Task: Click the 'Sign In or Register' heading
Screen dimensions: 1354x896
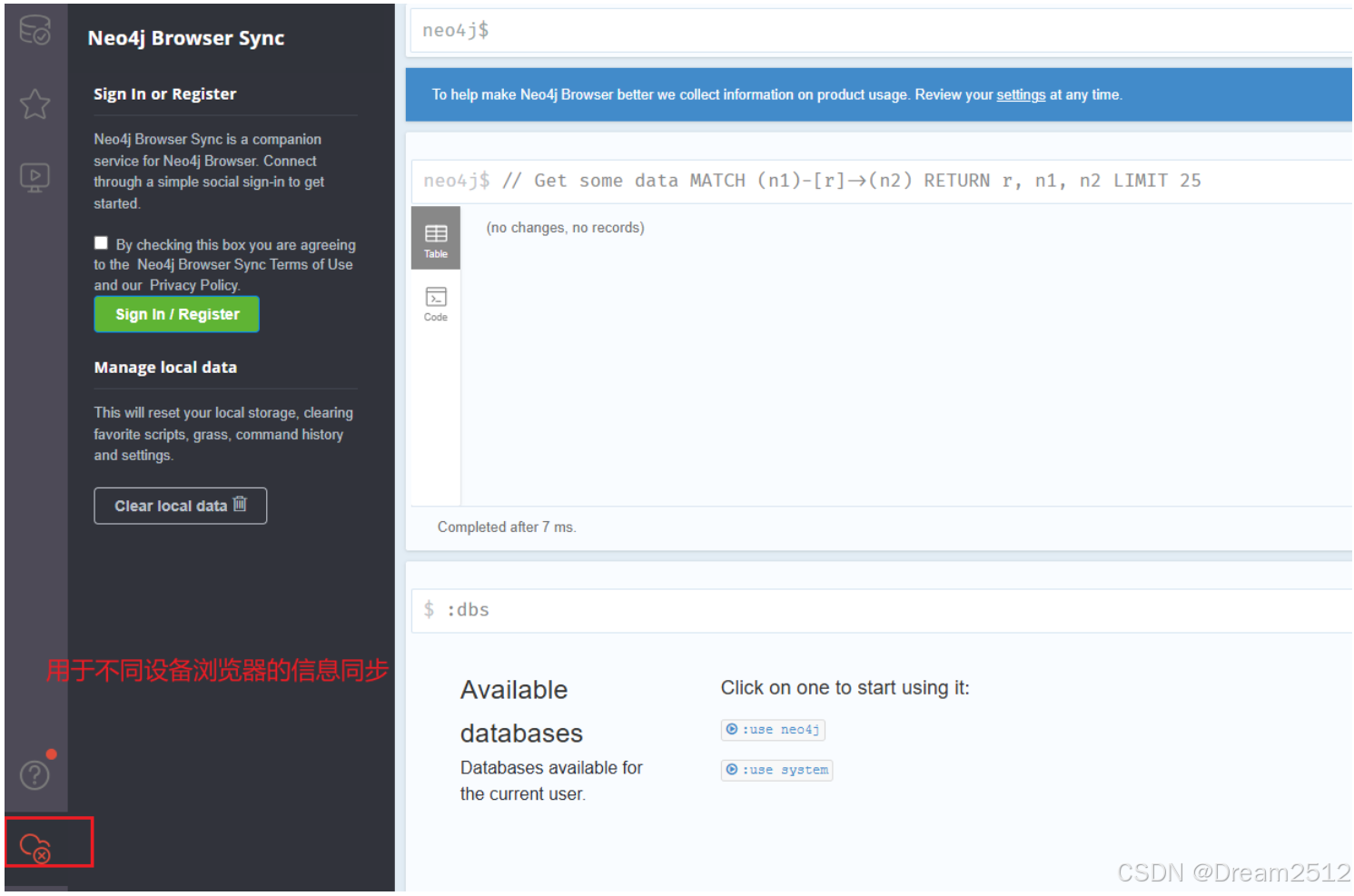Action: tap(164, 94)
